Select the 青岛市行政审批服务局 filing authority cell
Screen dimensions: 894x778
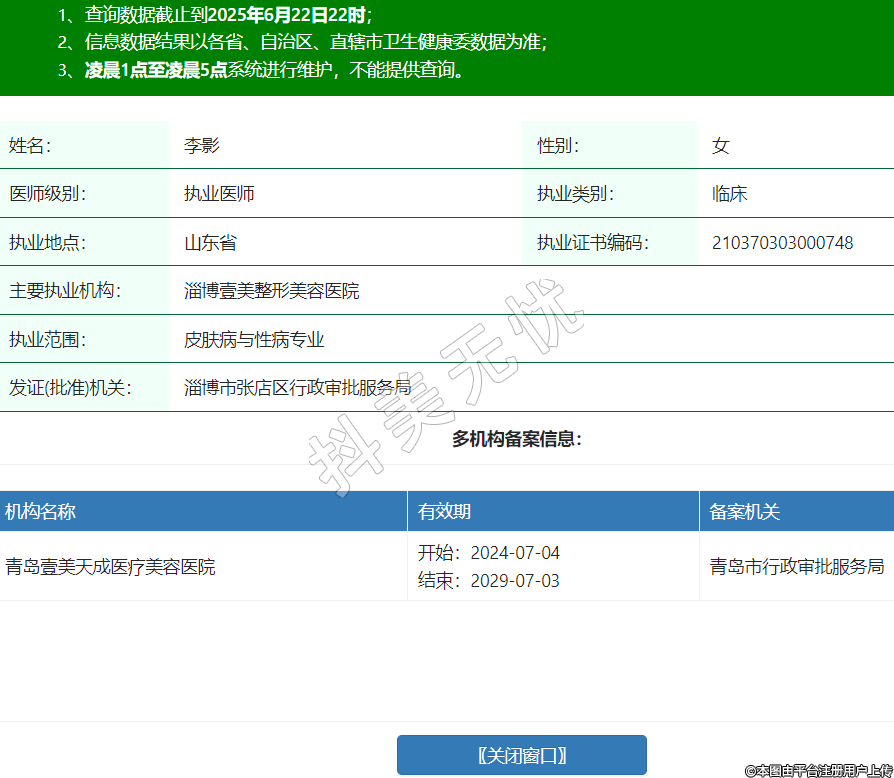[796, 567]
